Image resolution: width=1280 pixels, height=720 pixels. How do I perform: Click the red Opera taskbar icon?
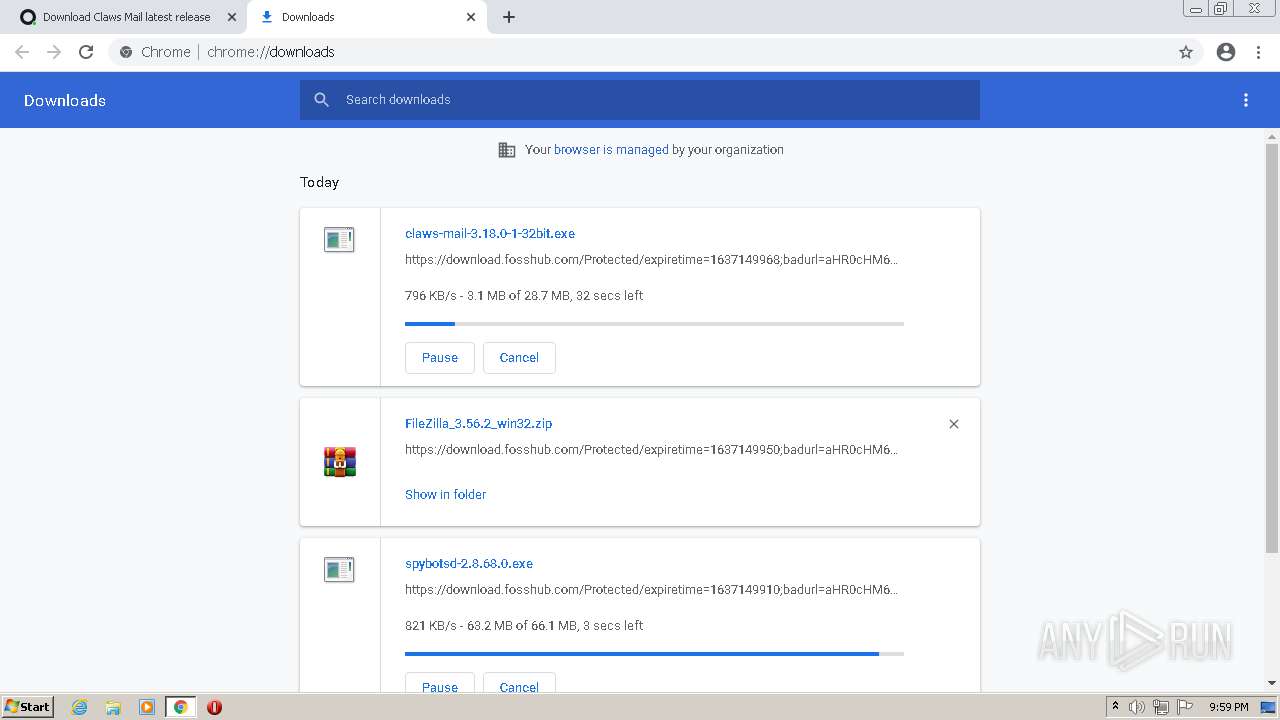point(214,707)
